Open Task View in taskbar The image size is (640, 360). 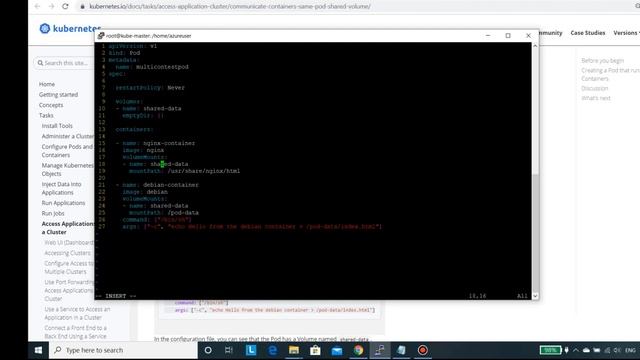[x=229, y=350]
